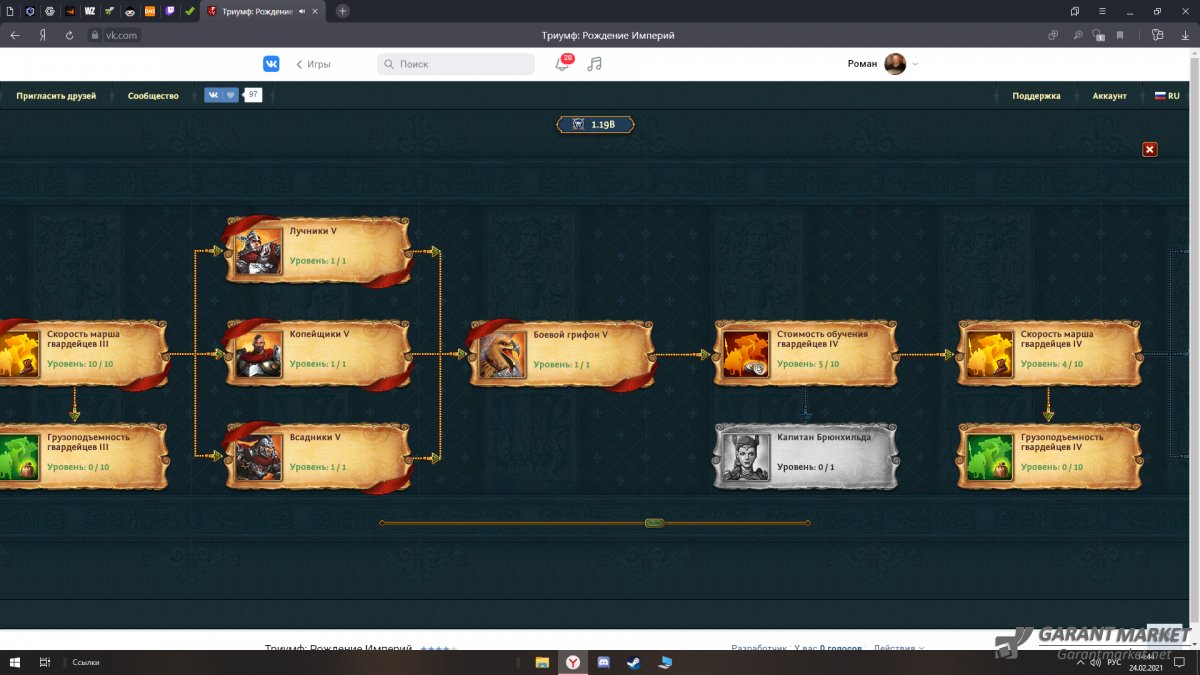1200x675 pixels.
Task: Click the 1.19B power indicator
Action: 595,125
